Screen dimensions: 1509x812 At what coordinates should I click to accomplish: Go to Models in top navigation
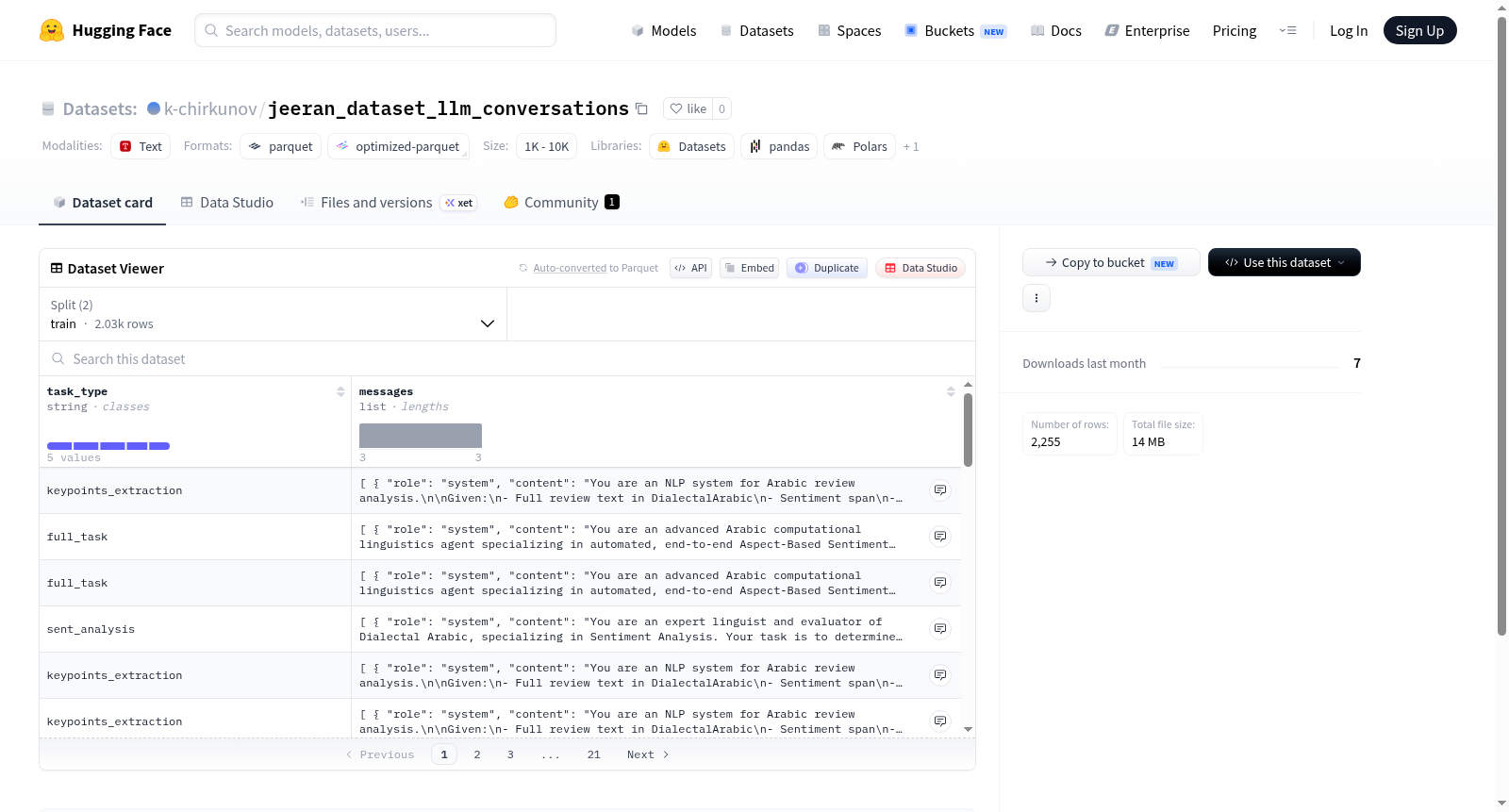point(664,30)
